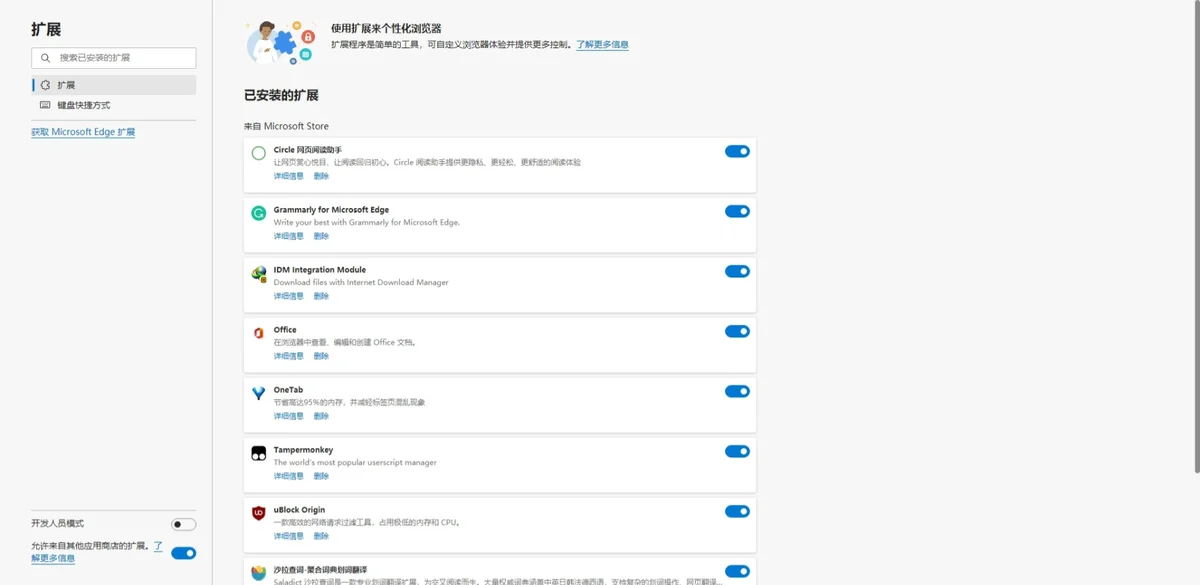Screen dimensions: 1200x585
Task: Switch off the OneTab extension
Action: 737,391
